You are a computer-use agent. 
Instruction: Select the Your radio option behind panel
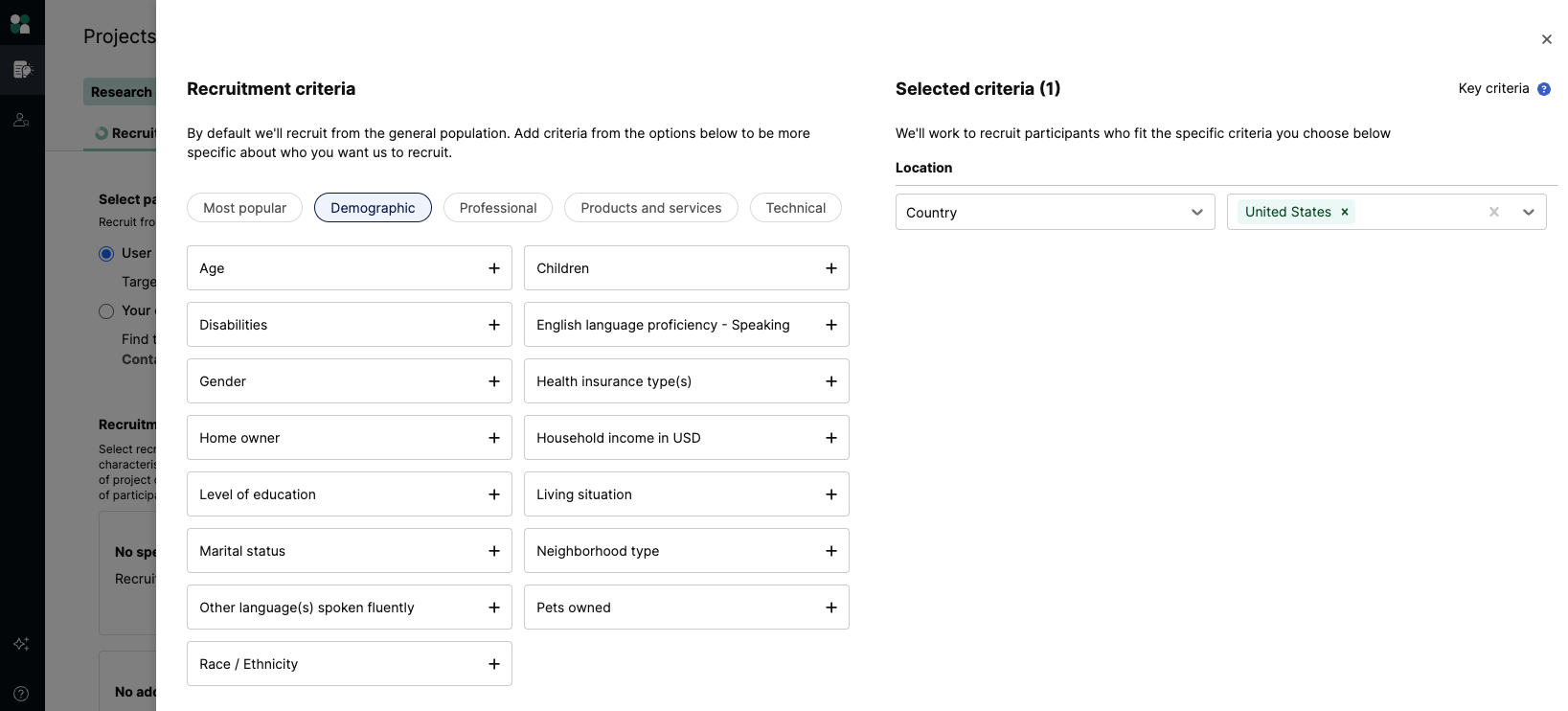[106, 311]
